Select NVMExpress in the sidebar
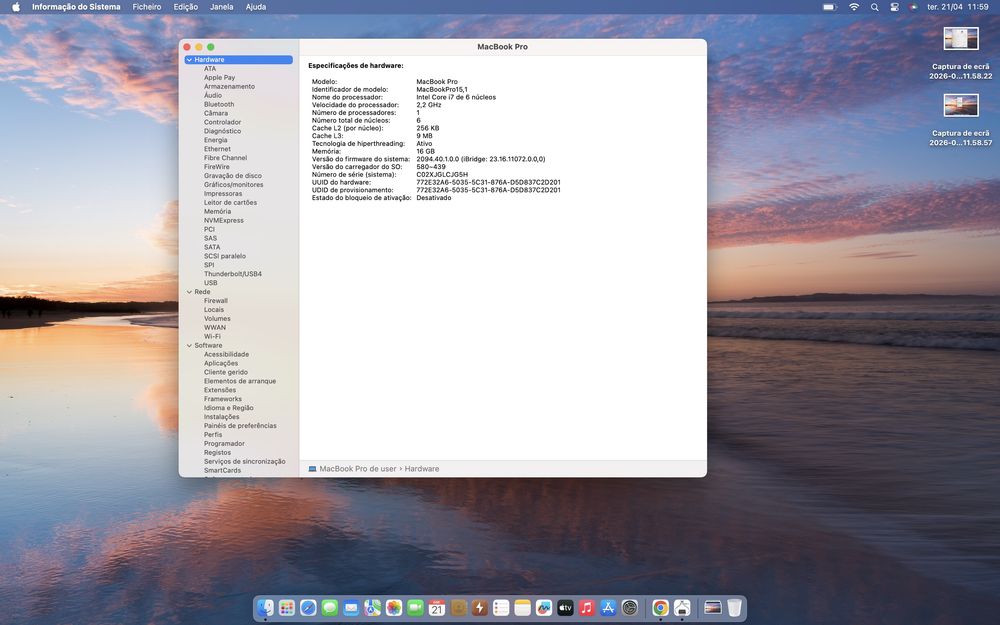1000x625 pixels. point(224,221)
